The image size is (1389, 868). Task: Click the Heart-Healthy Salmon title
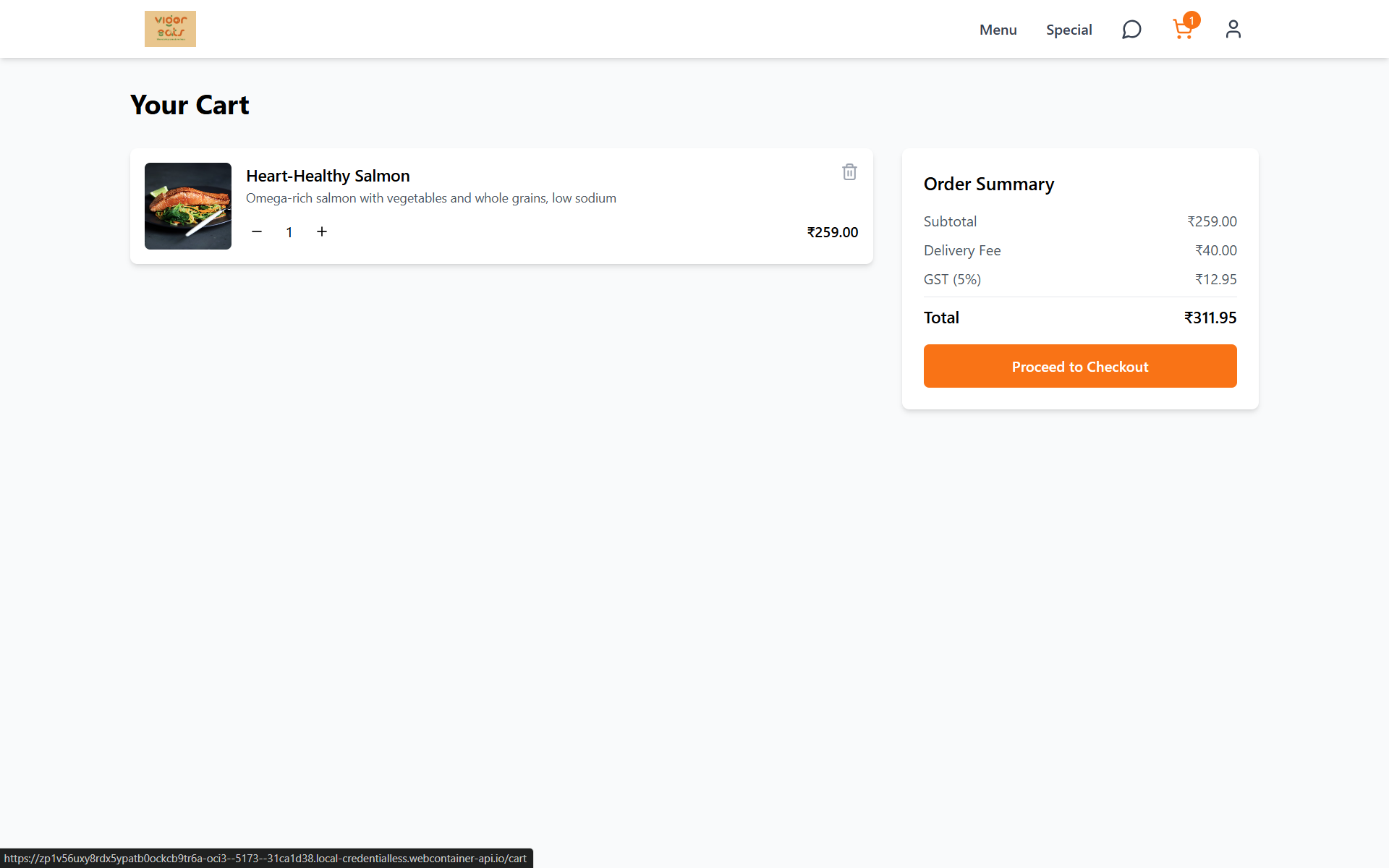pyautogui.click(x=328, y=176)
